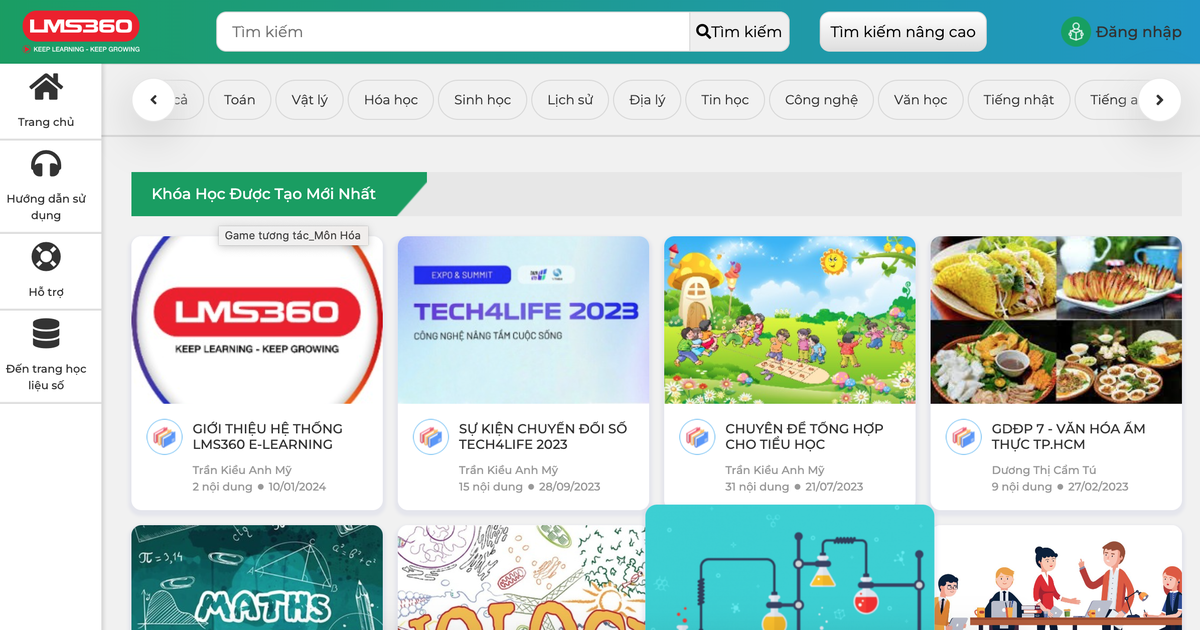The image size is (1200, 630).
Task: Click the Tìm kiếm nâng cao button
Action: [902, 32]
